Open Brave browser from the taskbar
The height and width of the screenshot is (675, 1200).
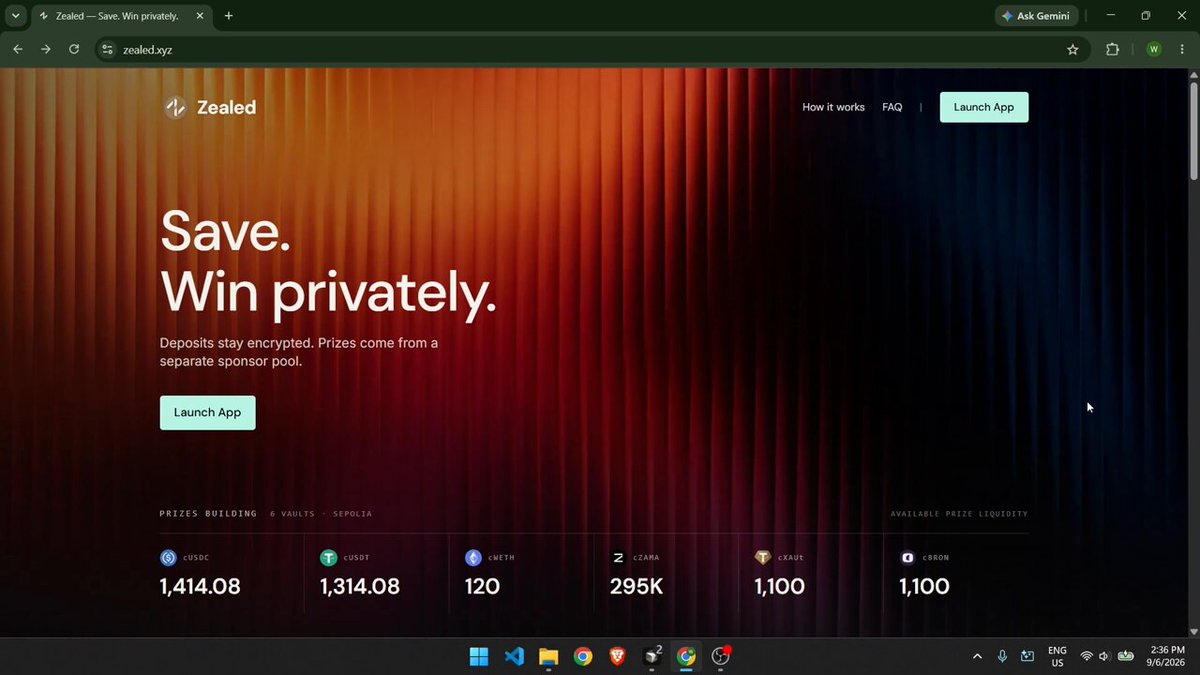tap(618, 656)
